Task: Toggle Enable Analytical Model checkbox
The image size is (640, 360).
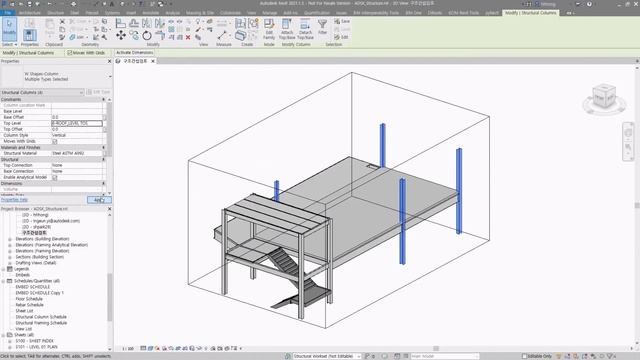Action: tap(55, 178)
